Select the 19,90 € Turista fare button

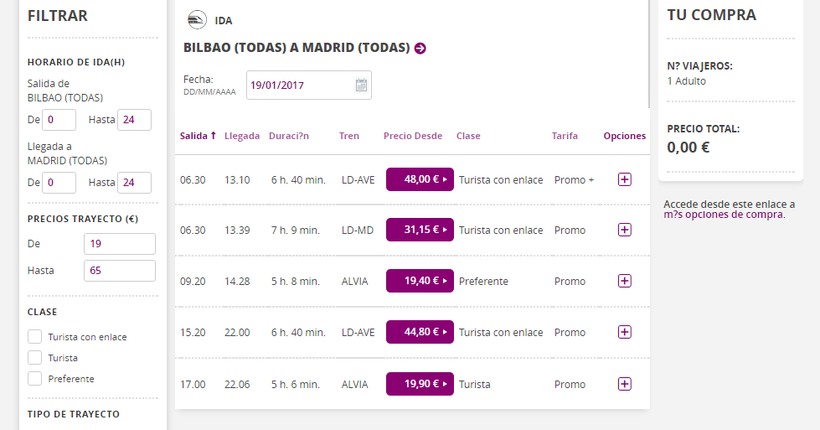(x=419, y=383)
